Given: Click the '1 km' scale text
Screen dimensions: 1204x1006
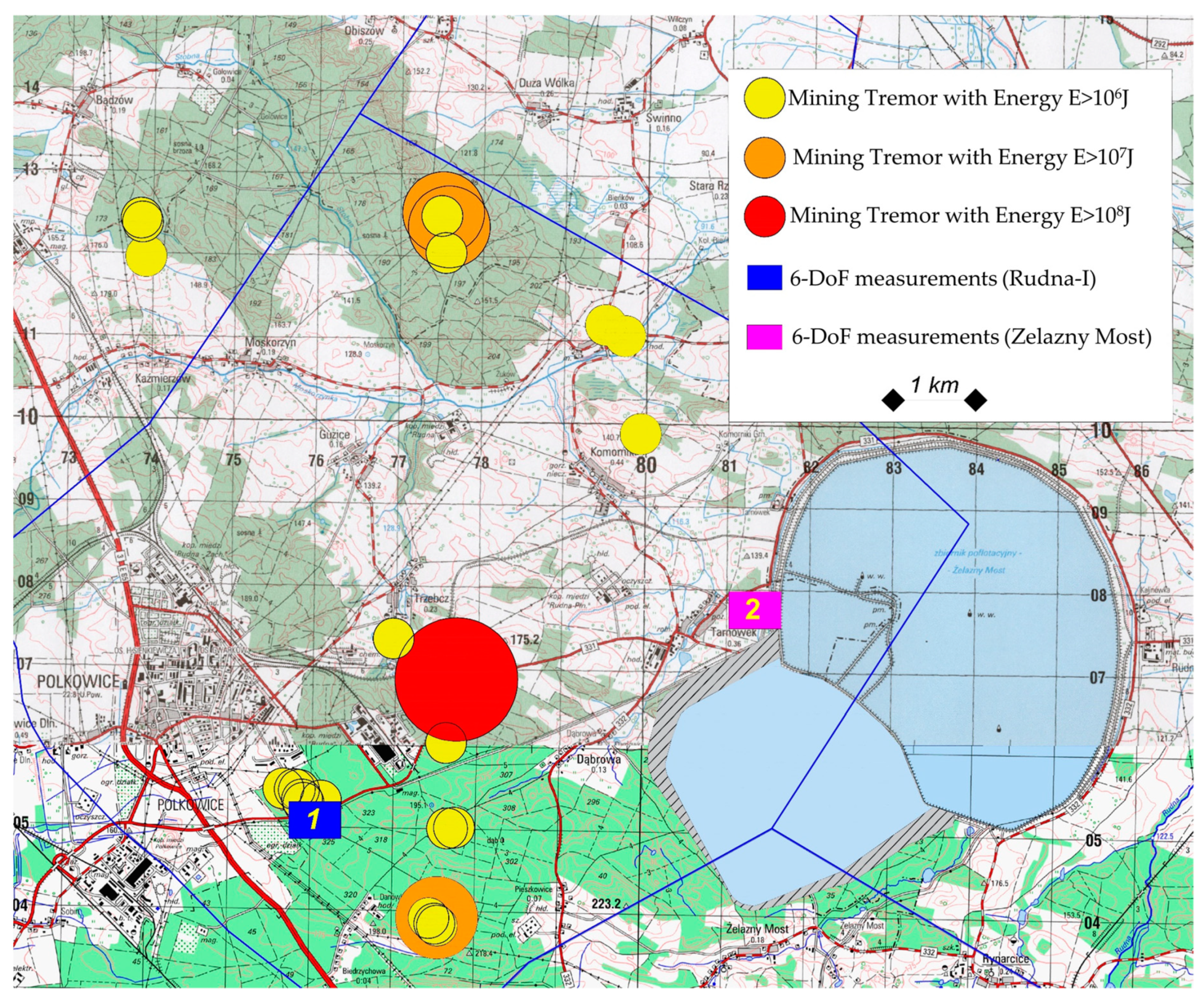Looking at the screenshot, I should tap(935, 385).
